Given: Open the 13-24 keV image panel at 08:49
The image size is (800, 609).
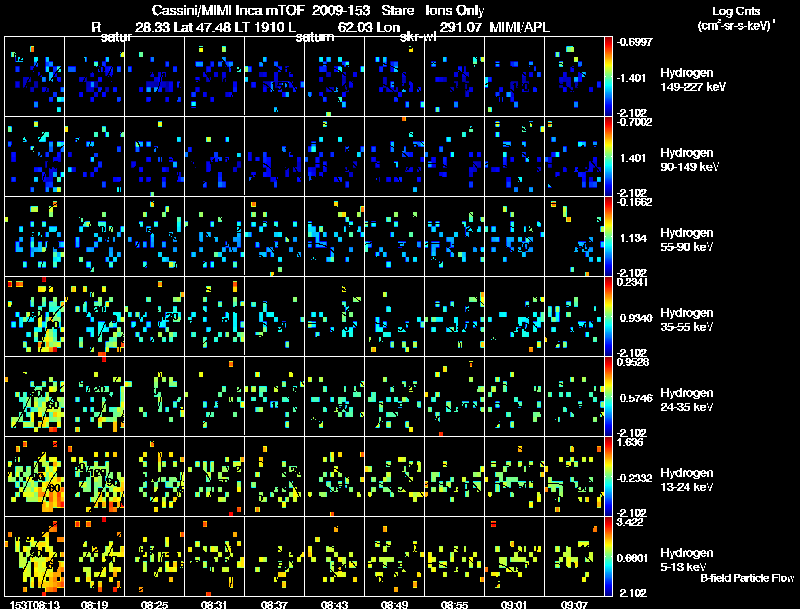Looking at the screenshot, I should tap(394, 476).
